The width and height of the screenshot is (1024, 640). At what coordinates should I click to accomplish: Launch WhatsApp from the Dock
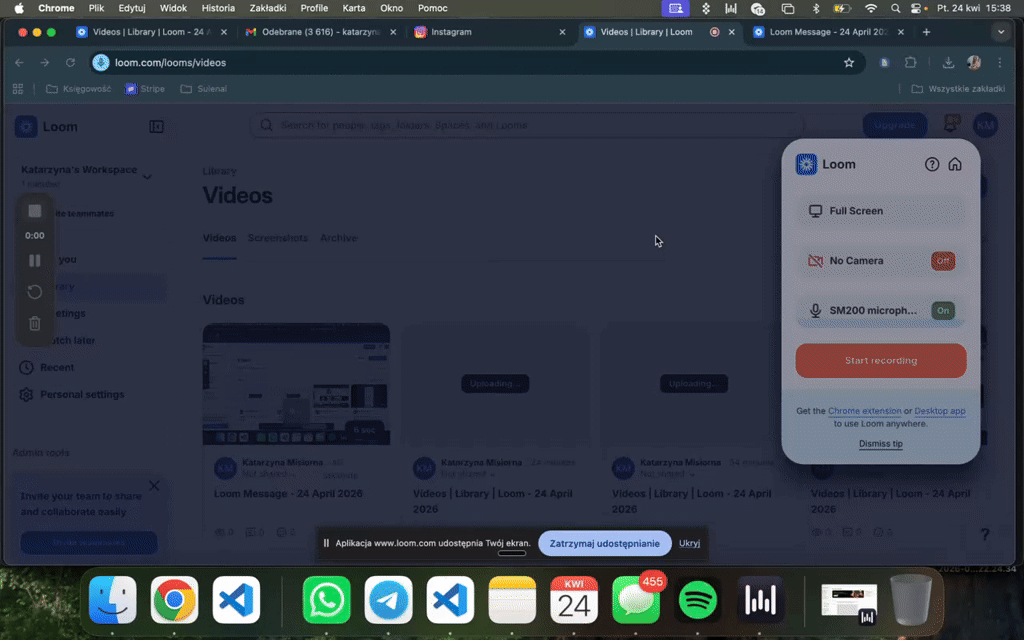pos(327,600)
